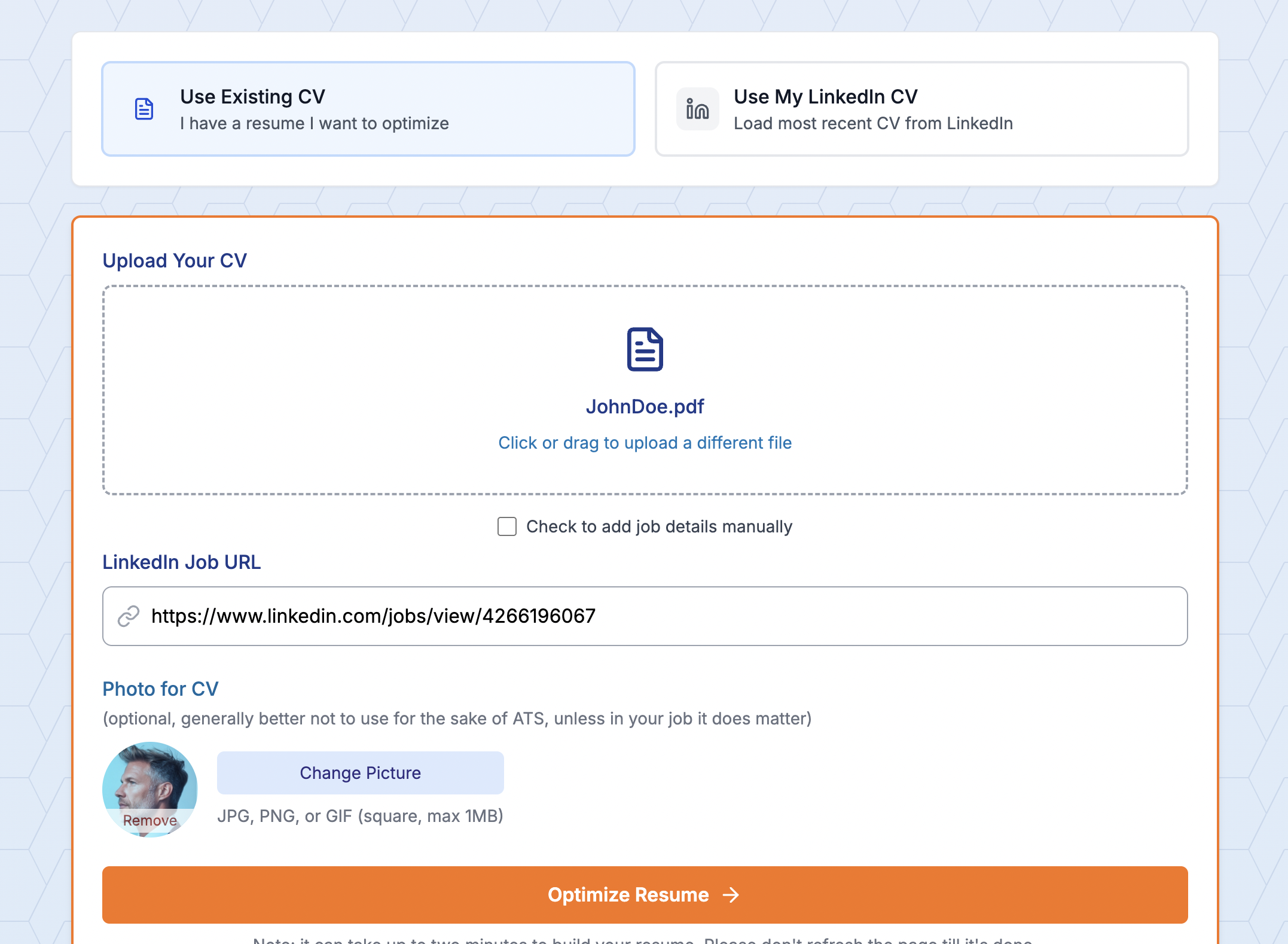Viewport: 1288px width, 944px height.
Task: Click the Optimize Resume button
Action: [x=645, y=895]
